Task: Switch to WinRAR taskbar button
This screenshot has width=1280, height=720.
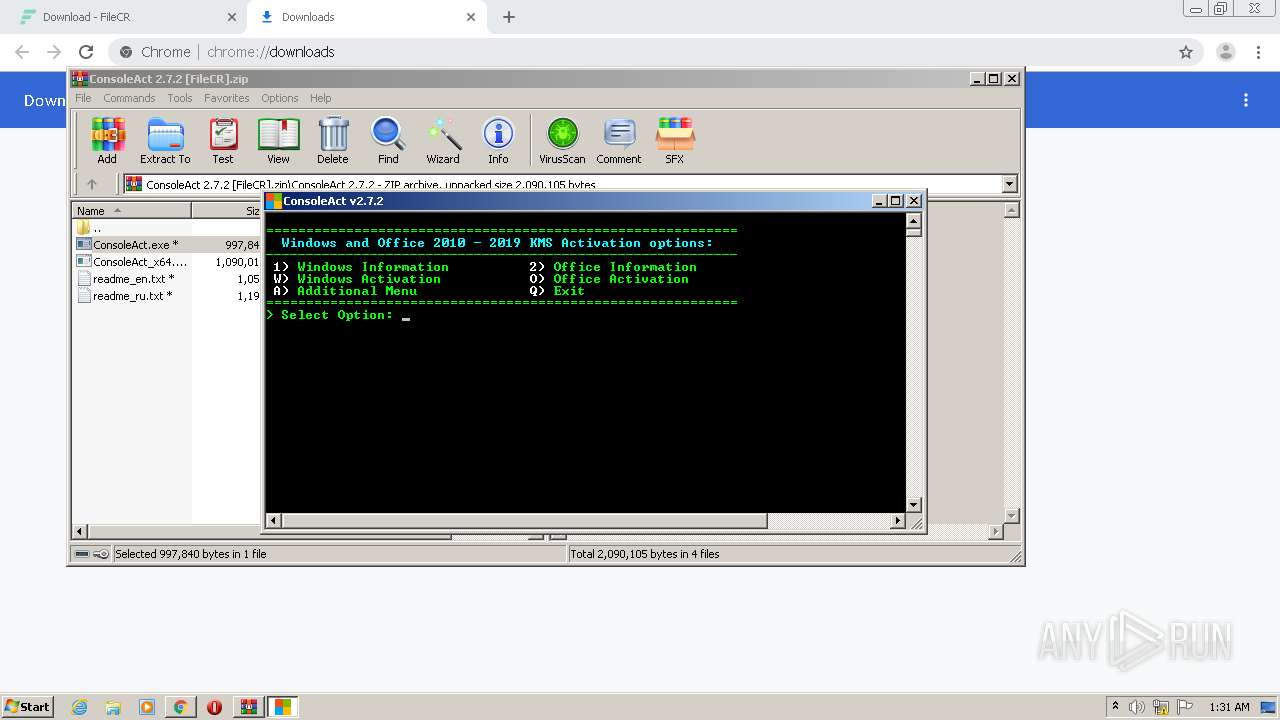Action: tap(249, 707)
